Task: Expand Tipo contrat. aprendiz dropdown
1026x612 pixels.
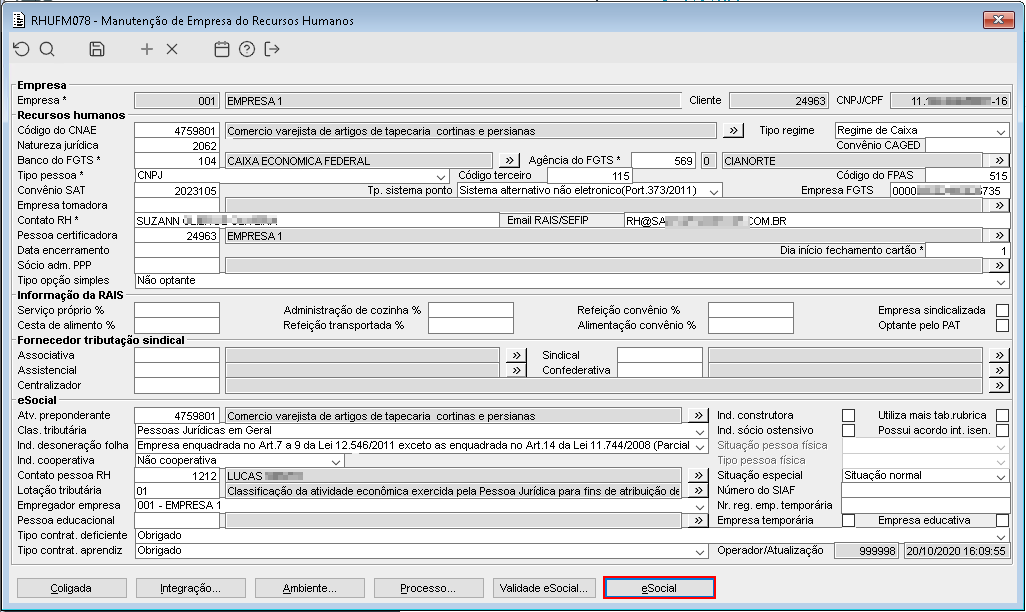Action: click(699, 551)
